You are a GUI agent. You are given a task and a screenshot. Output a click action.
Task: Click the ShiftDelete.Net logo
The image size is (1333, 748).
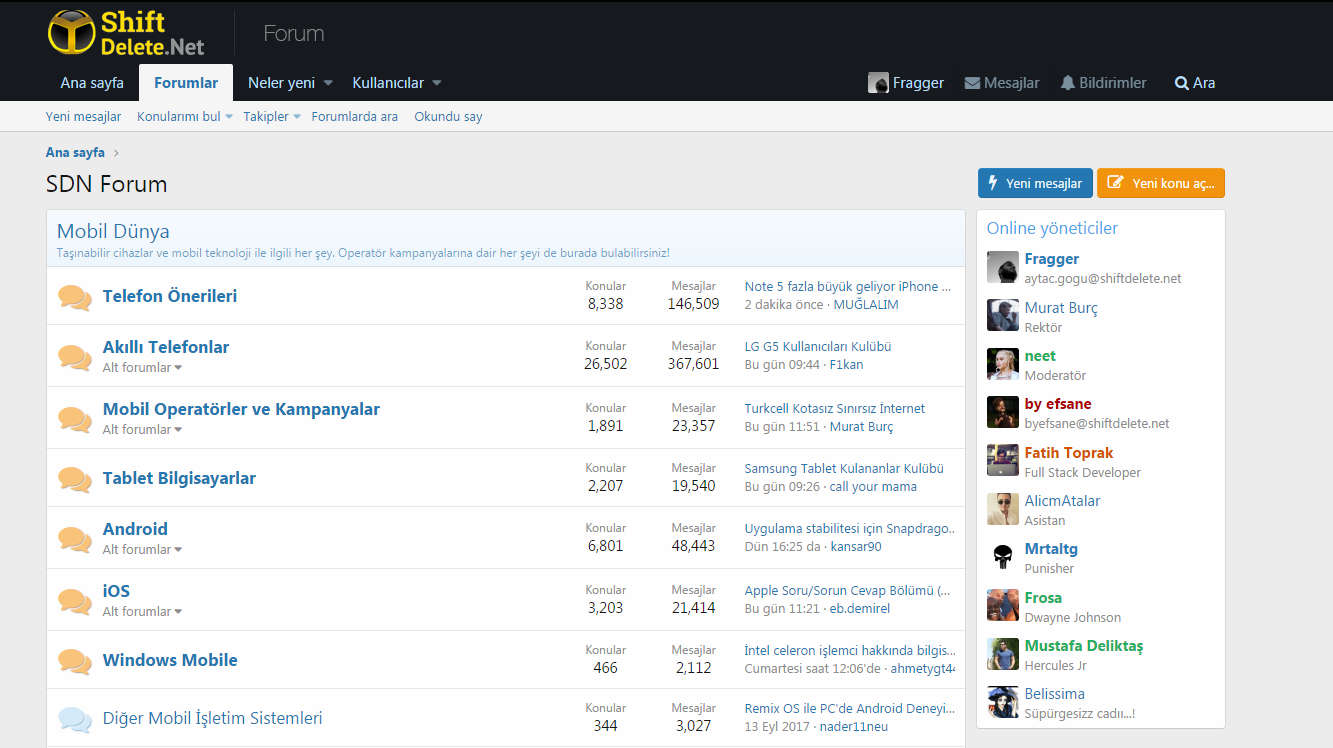126,33
